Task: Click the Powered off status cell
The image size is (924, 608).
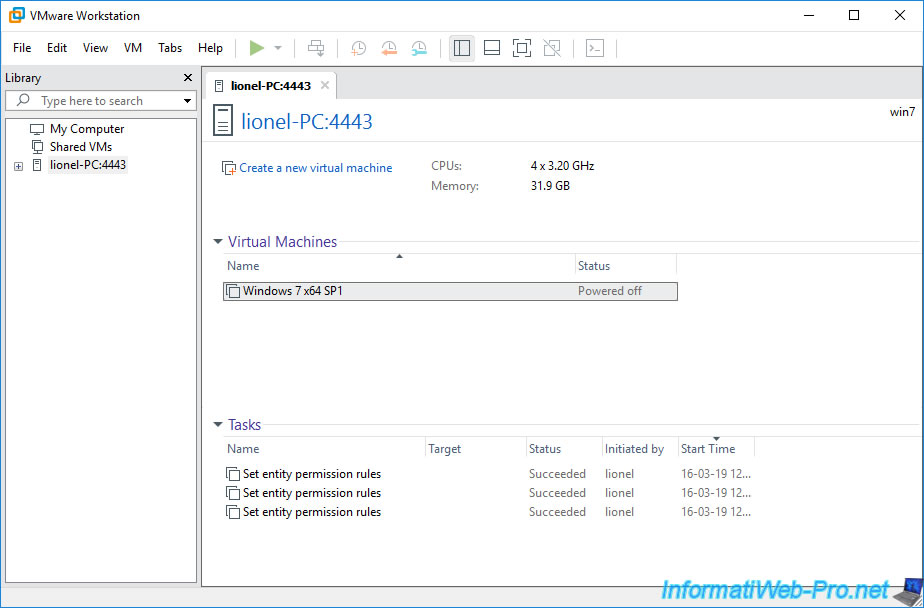Action: (609, 291)
